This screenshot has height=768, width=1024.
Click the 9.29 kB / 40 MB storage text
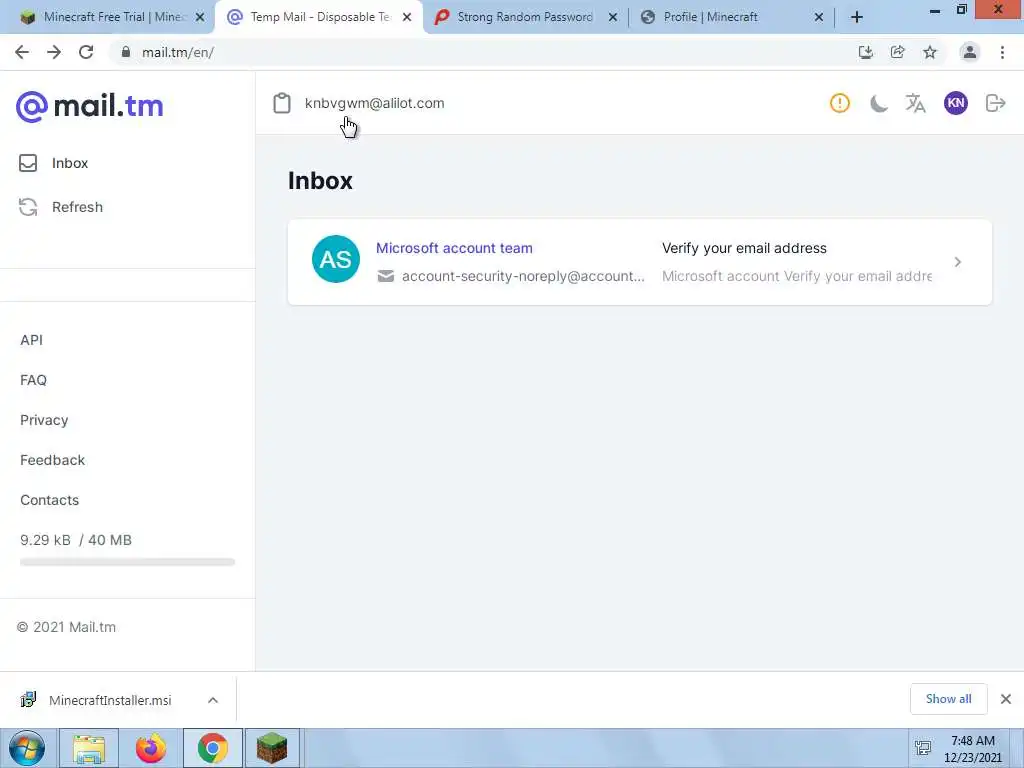(x=76, y=540)
